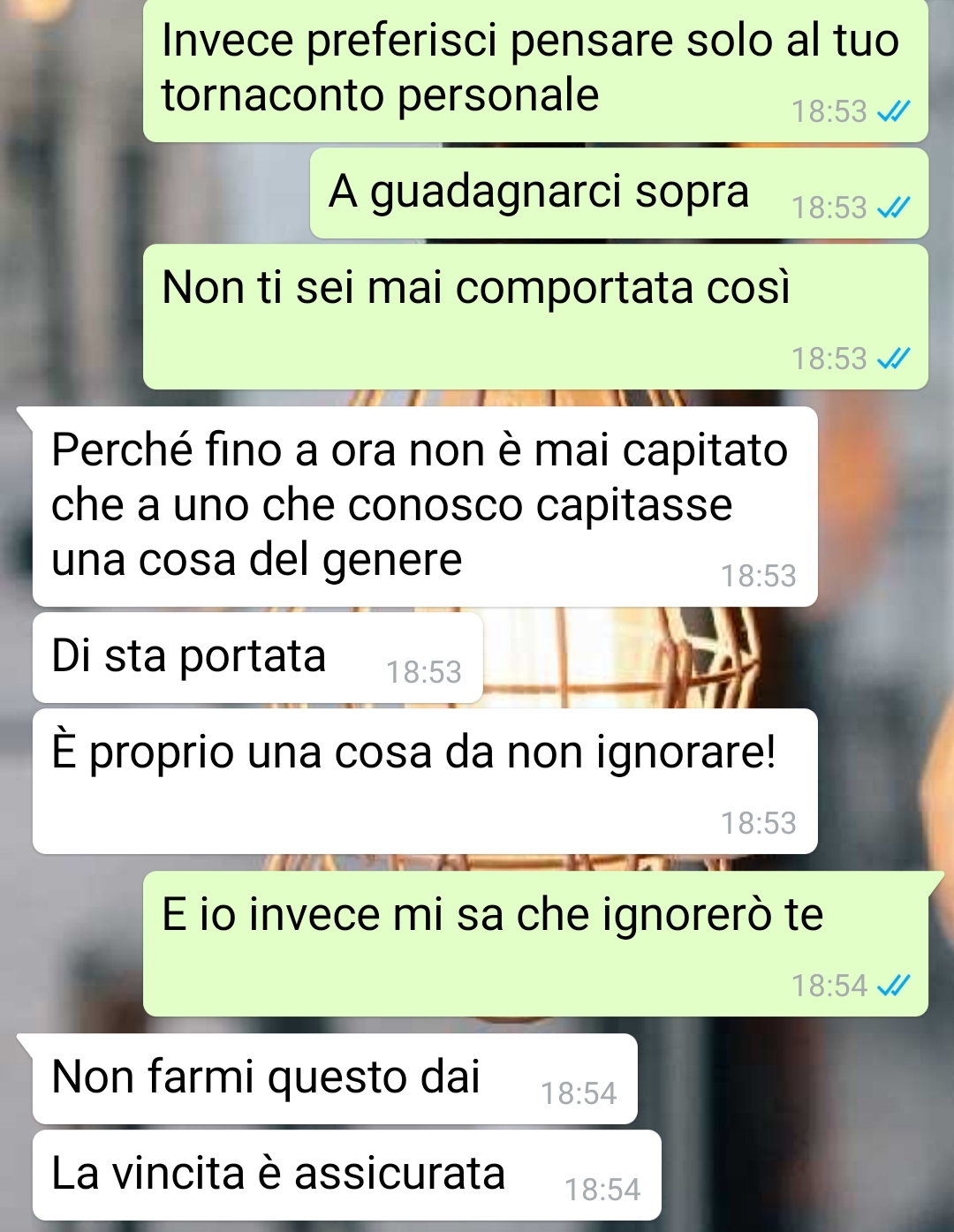Select the 'È proprio una cosa da non ignorare!' message
Image resolution: width=954 pixels, height=1232 pixels.
[x=424, y=782]
